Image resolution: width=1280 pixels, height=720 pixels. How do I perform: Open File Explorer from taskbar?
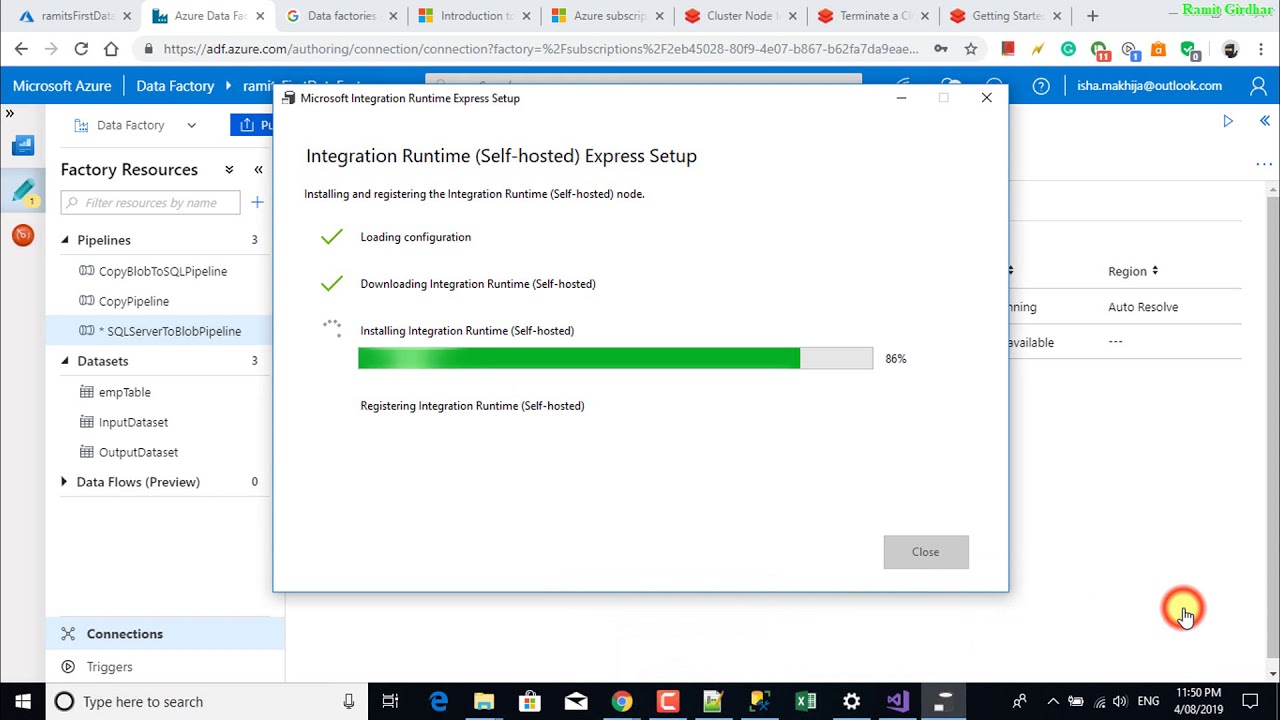coord(484,702)
